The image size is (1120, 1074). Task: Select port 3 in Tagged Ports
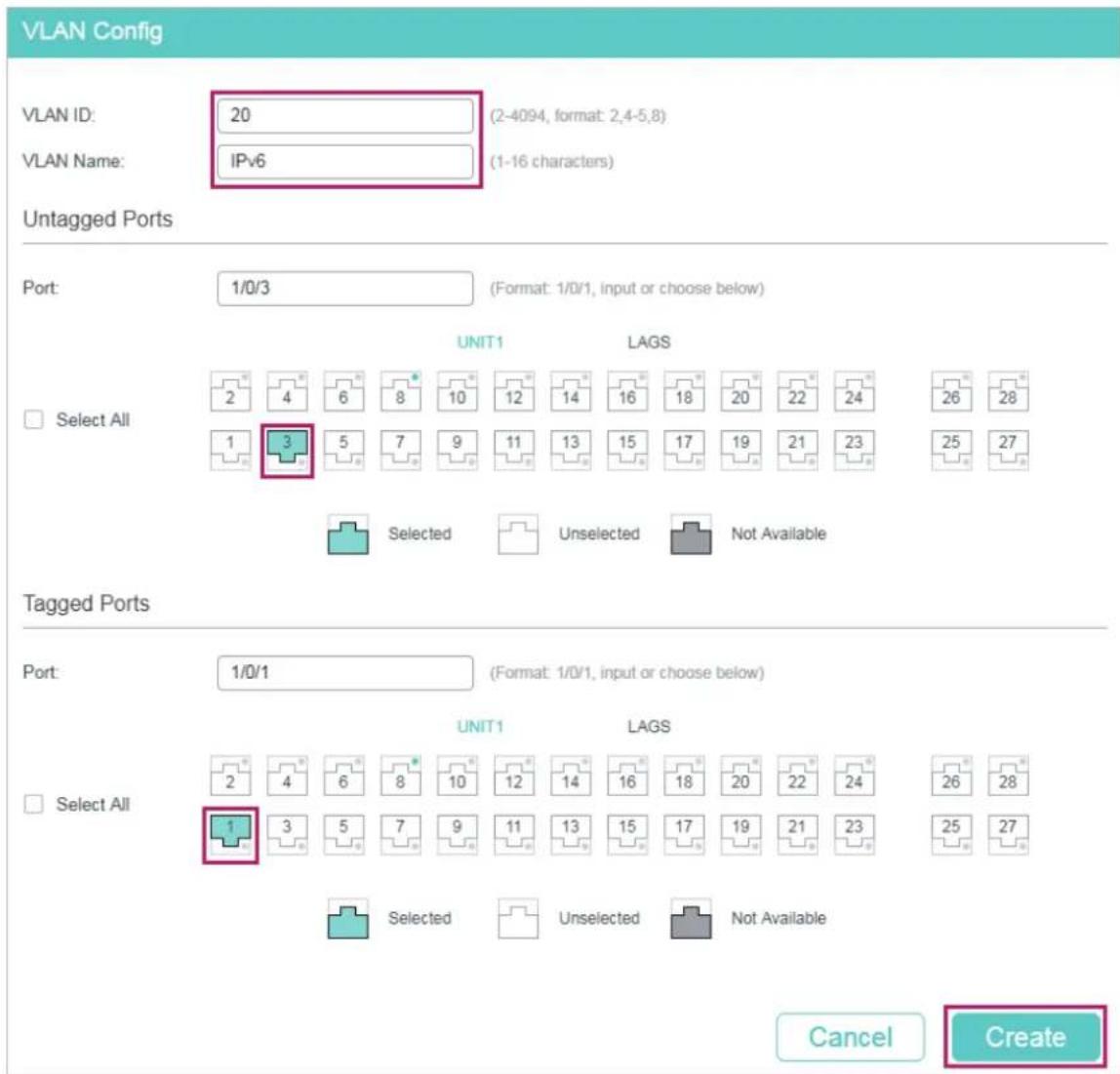pyautogui.click(x=287, y=835)
